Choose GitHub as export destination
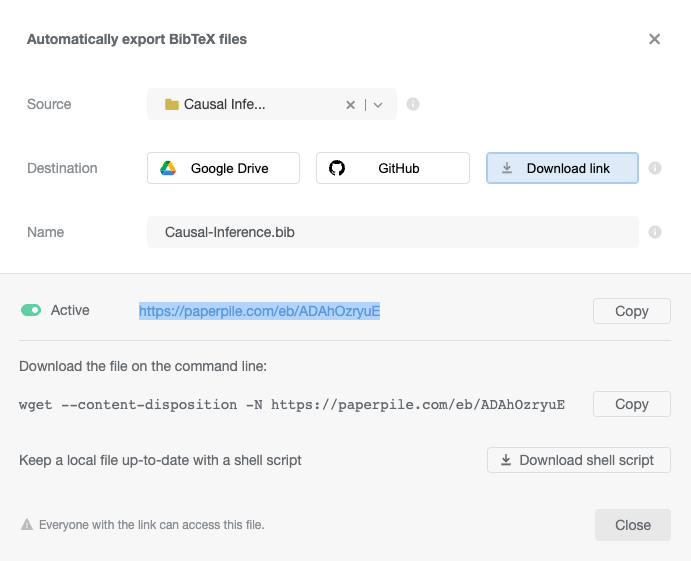 392,168
